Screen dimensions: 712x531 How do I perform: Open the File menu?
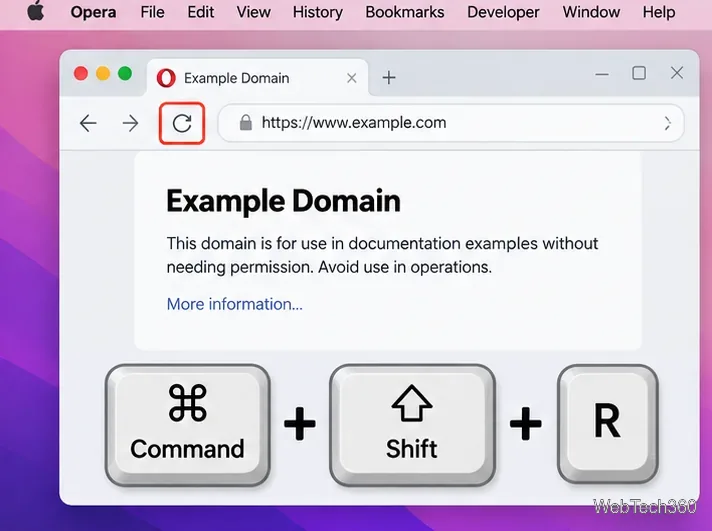[152, 12]
